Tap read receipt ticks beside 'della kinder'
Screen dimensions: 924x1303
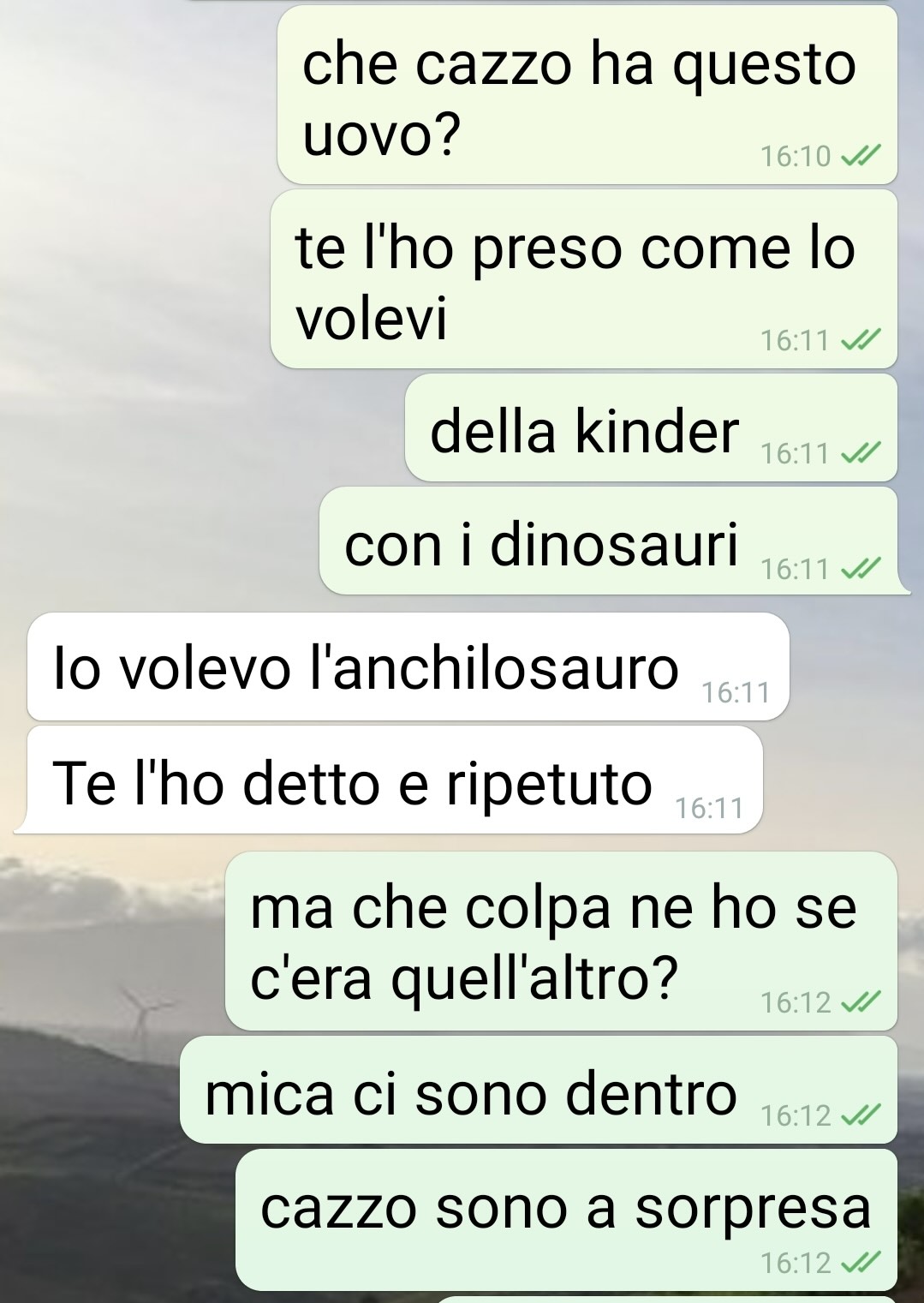[861, 453]
